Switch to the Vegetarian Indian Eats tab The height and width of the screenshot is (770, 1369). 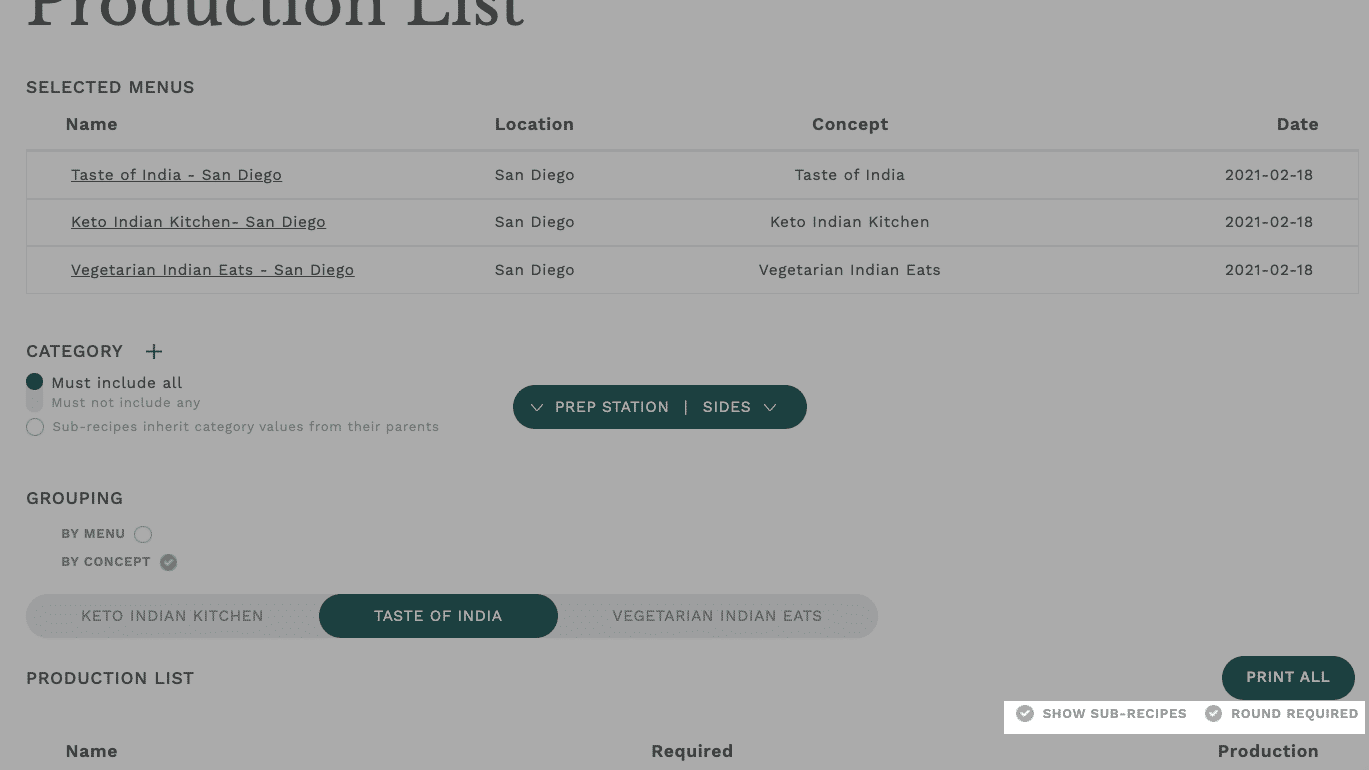pyautogui.click(x=717, y=616)
